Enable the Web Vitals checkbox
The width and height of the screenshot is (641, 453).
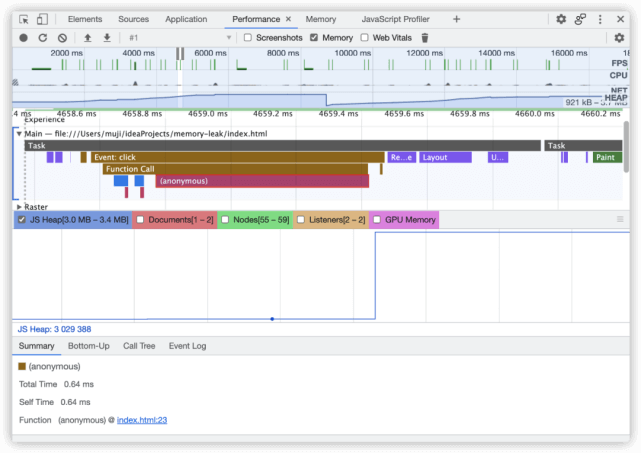(x=364, y=38)
